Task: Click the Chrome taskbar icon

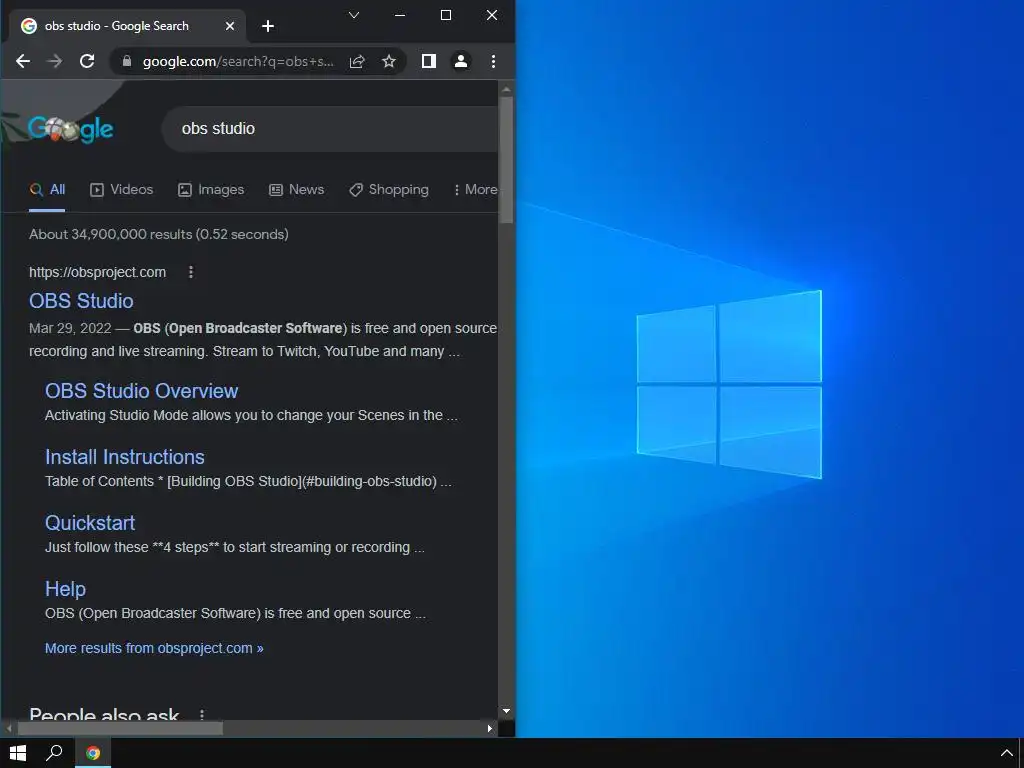Action: click(x=93, y=753)
